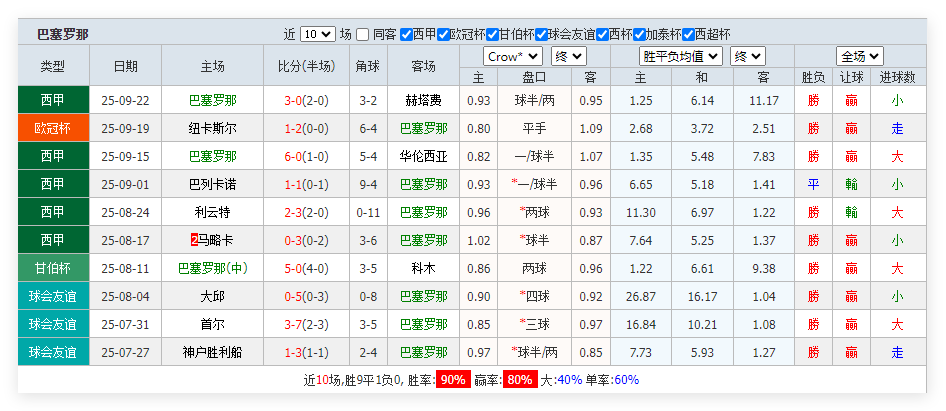Disable the 球会友谊 filter checkbox

pos(540,34)
